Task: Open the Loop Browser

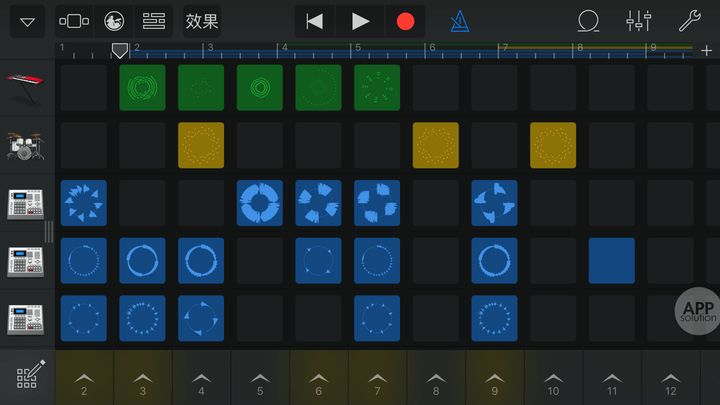Action: [590, 21]
